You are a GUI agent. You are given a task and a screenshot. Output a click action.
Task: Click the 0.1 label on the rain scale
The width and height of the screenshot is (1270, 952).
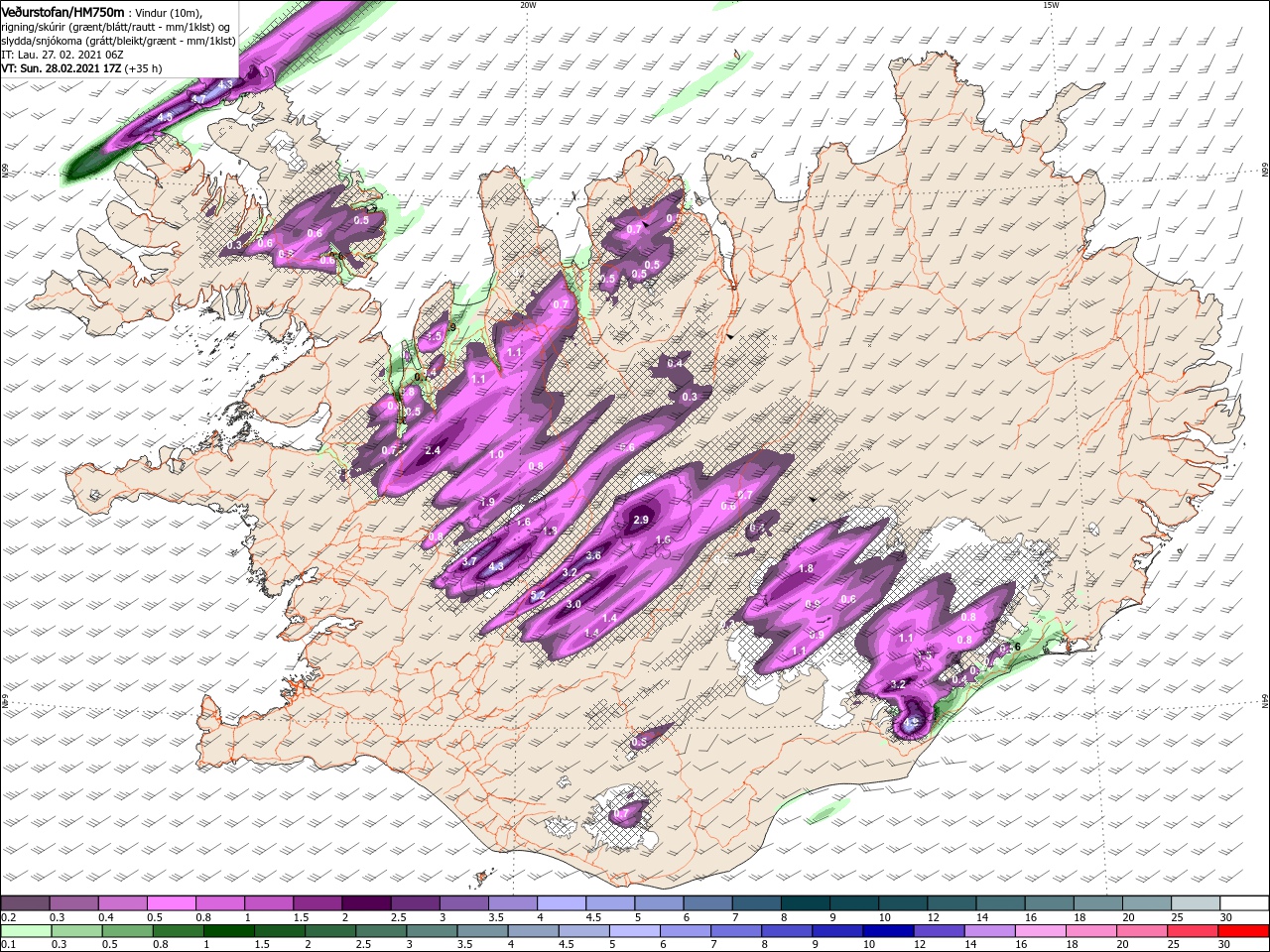(8, 945)
